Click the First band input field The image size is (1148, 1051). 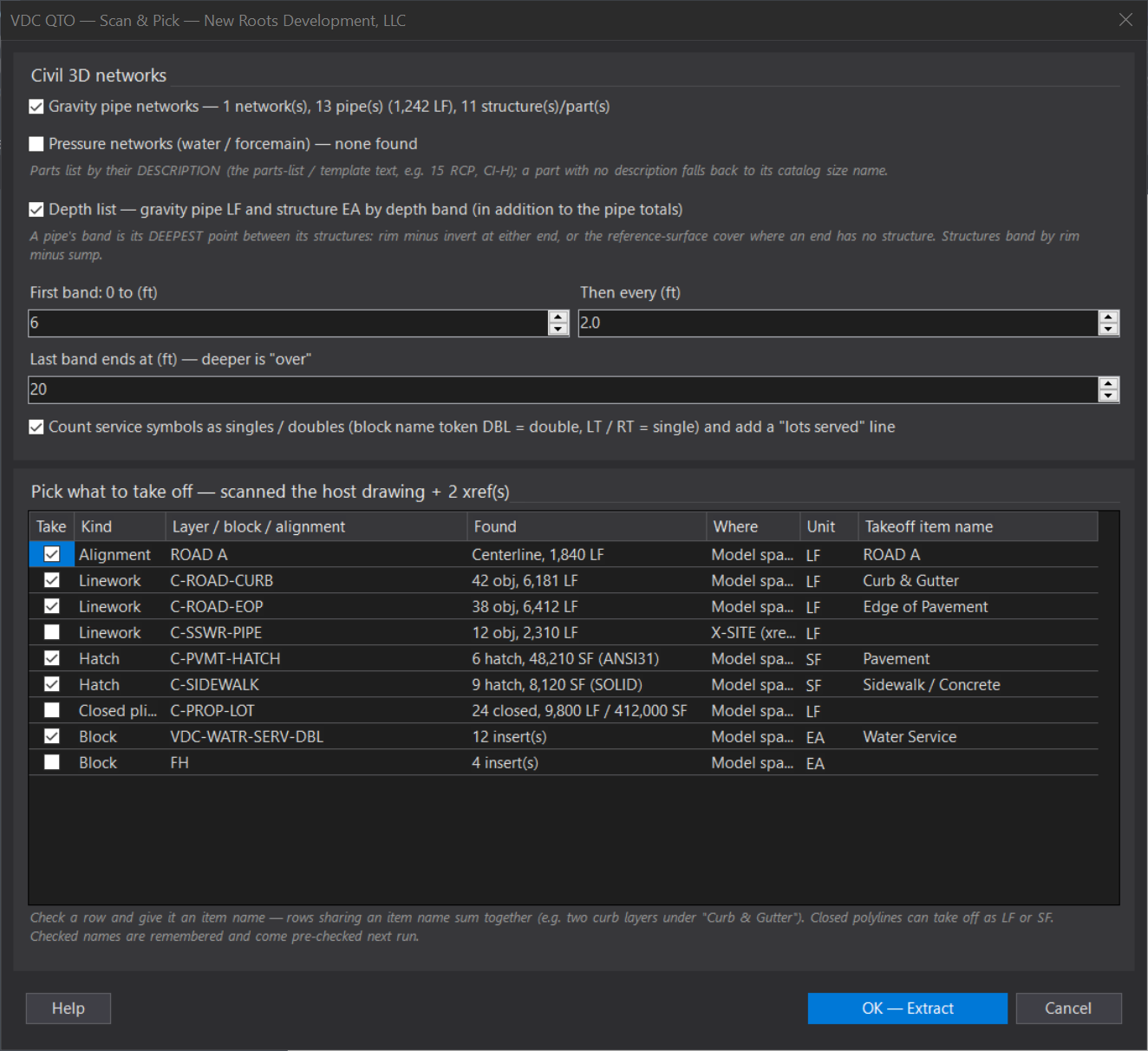[x=288, y=323]
